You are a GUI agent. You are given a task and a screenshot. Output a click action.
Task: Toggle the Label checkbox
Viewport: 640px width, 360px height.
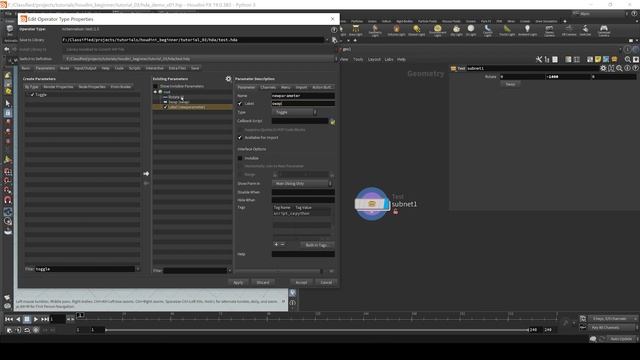(240, 104)
